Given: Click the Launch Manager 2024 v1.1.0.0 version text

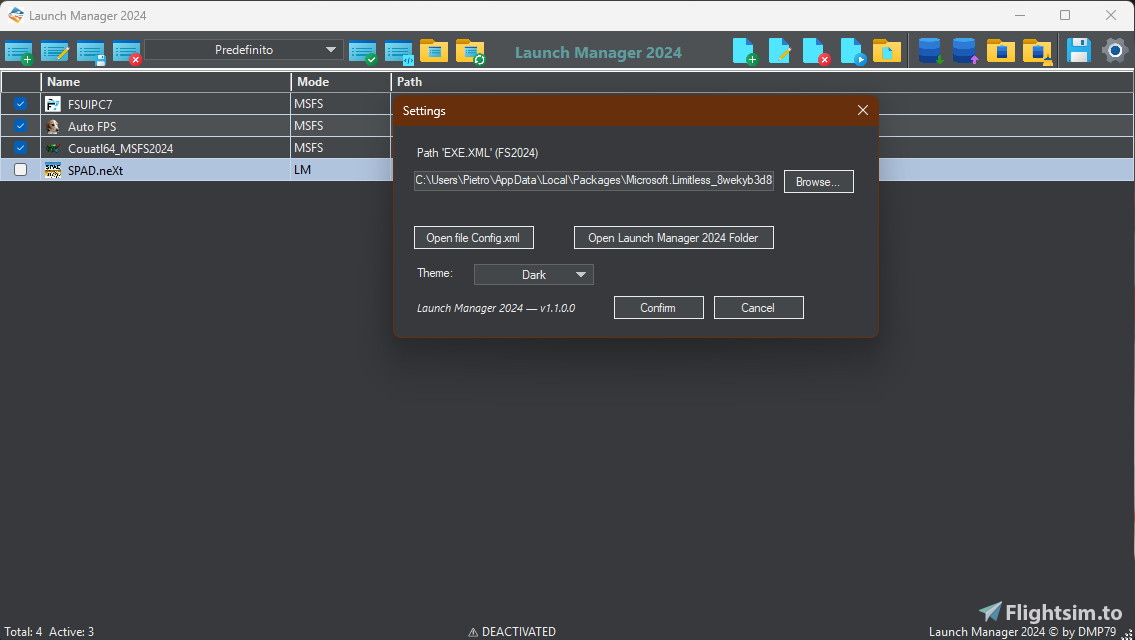Looking at the screenshot, I should click(x=496, y=308).
